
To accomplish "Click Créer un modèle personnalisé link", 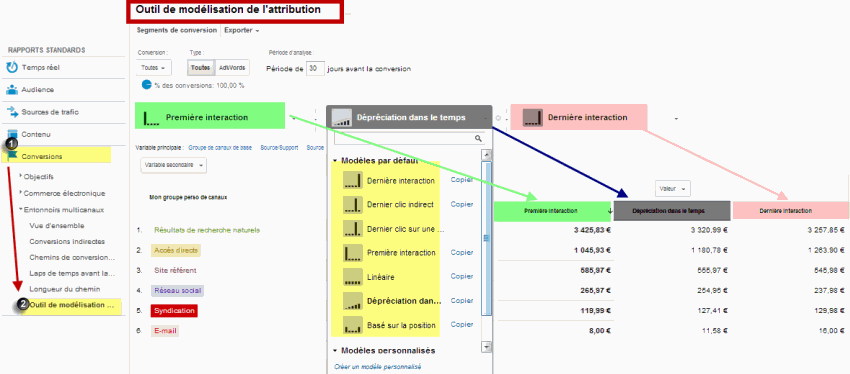I will [x=378, y=367].
